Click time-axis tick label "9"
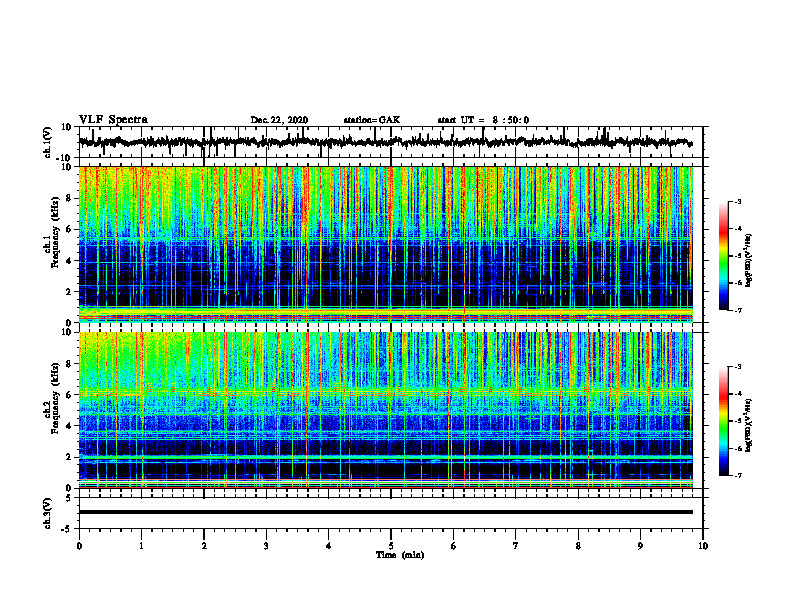The image size is (792, 612). coord(640,546)
